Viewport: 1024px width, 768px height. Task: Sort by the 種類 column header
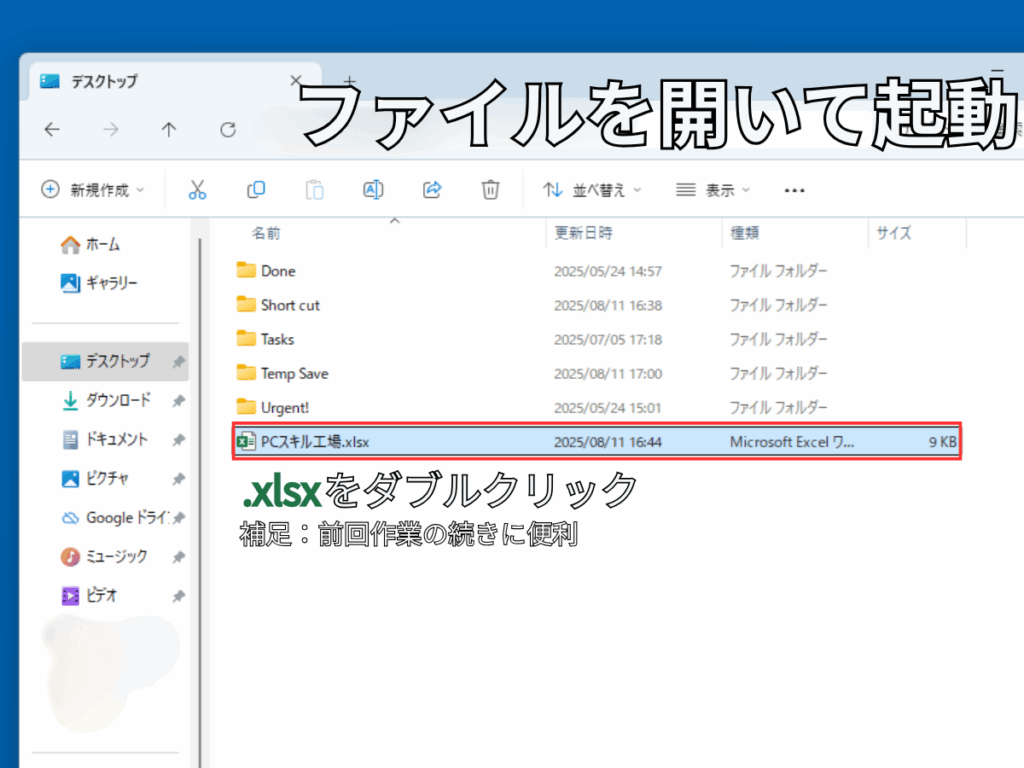click(x=744, y=233)
